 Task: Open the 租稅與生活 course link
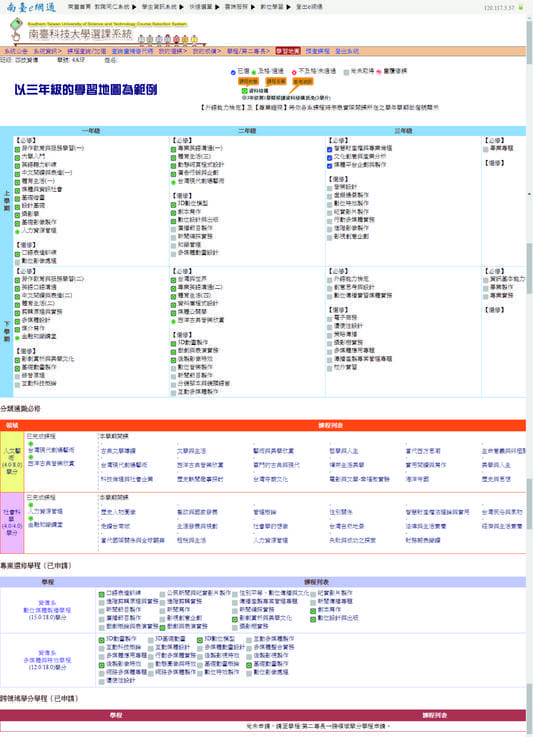[x=191, y=541]
